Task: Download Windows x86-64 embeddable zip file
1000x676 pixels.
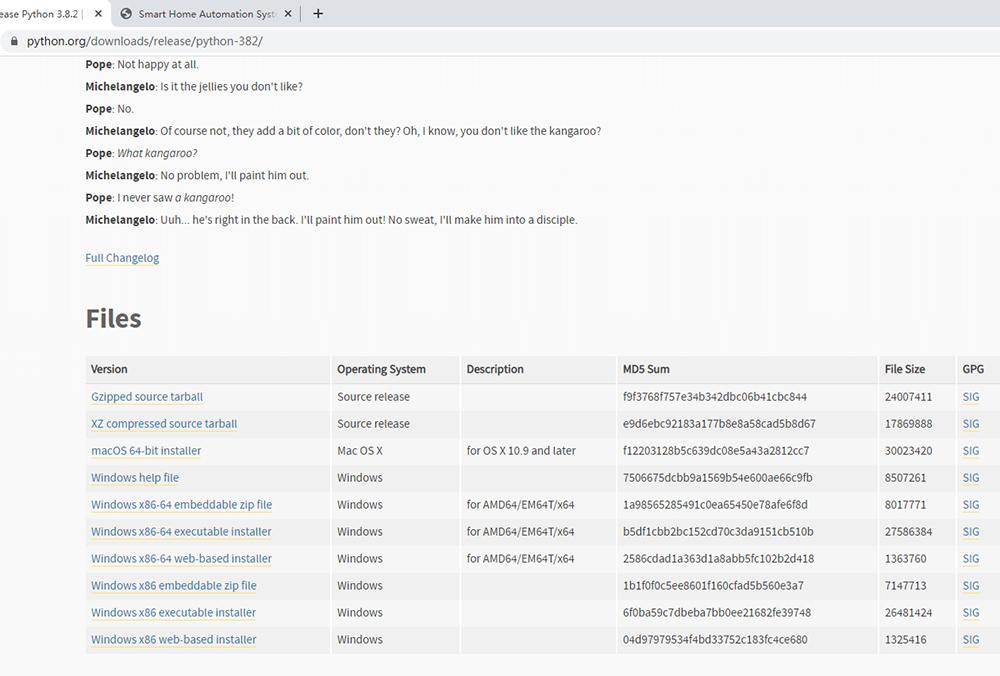Action: [x=181, y=505]
